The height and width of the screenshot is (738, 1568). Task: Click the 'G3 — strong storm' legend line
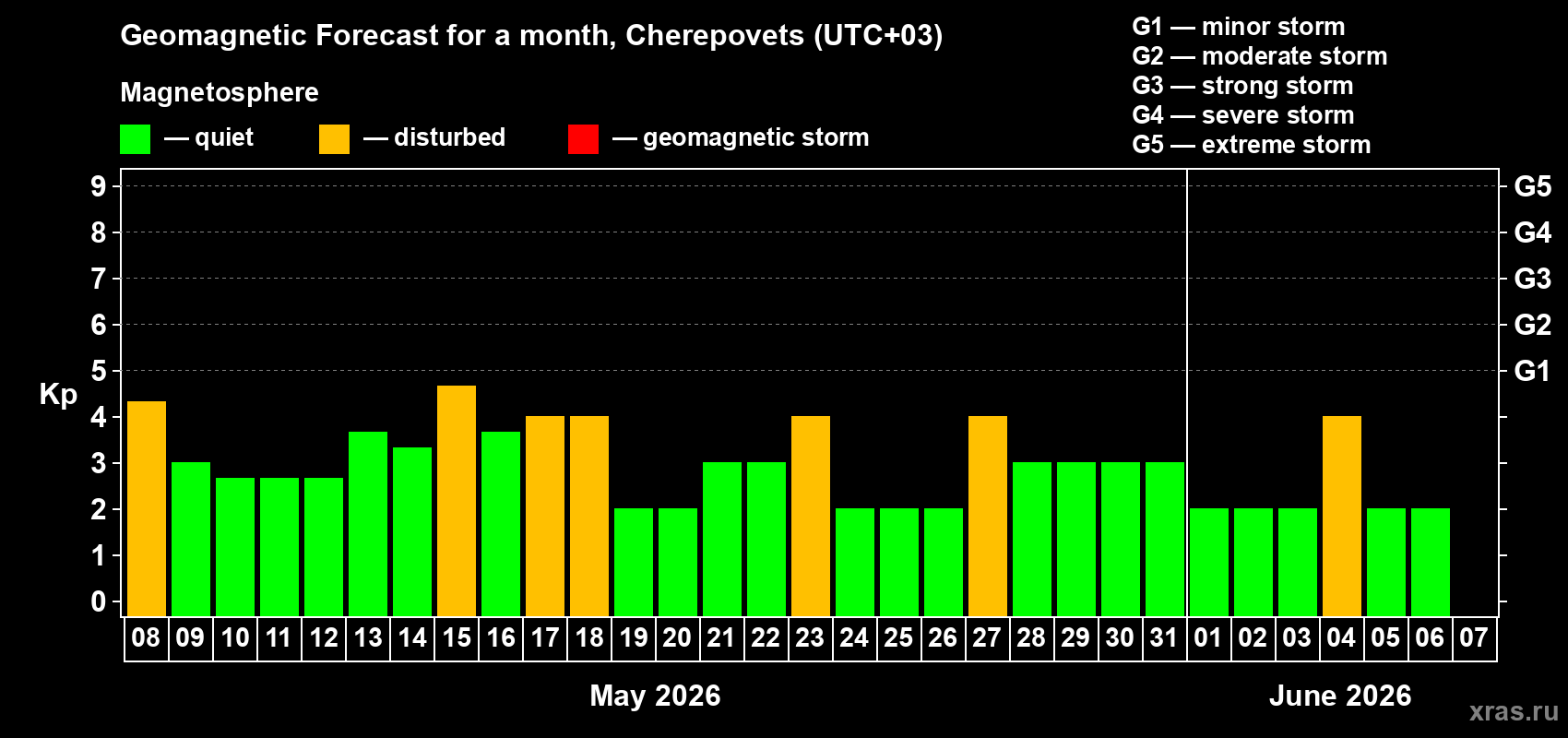1242,86
